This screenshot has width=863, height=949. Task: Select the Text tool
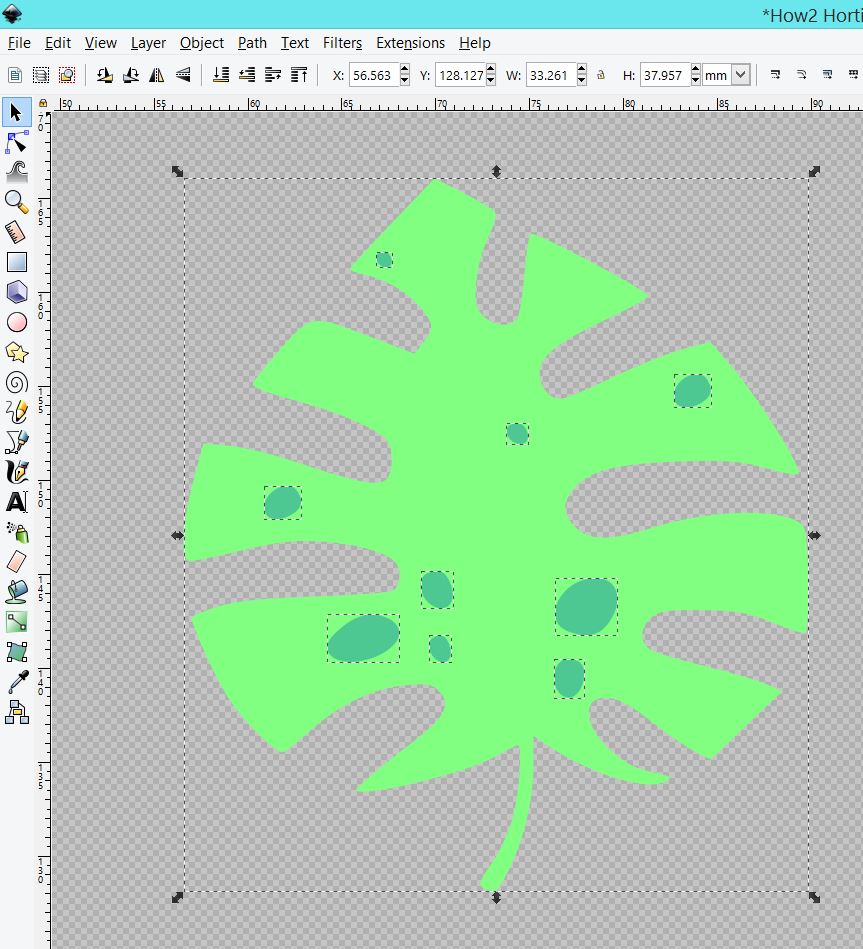pyautogui.click(x=16, y=502)
